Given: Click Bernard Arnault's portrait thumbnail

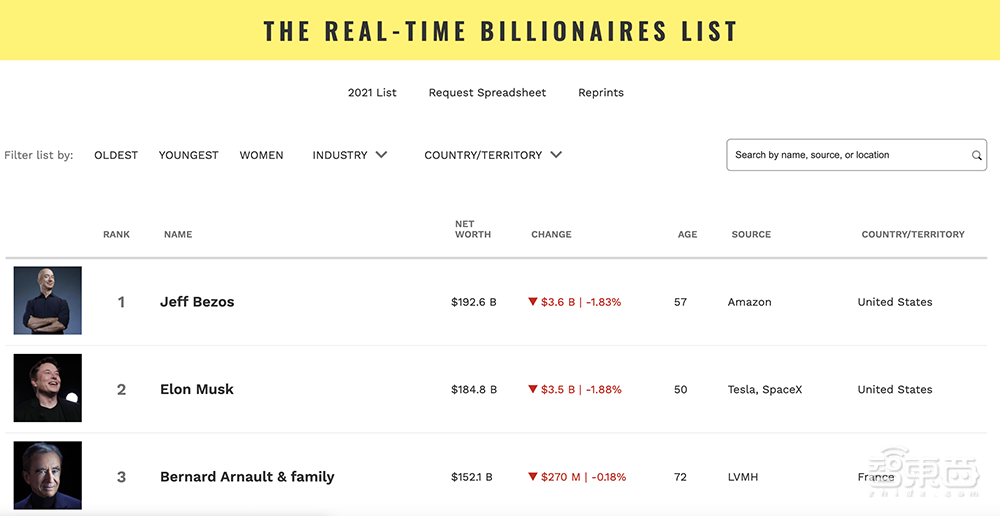Looking at the screenshot, I should (48, 476).
